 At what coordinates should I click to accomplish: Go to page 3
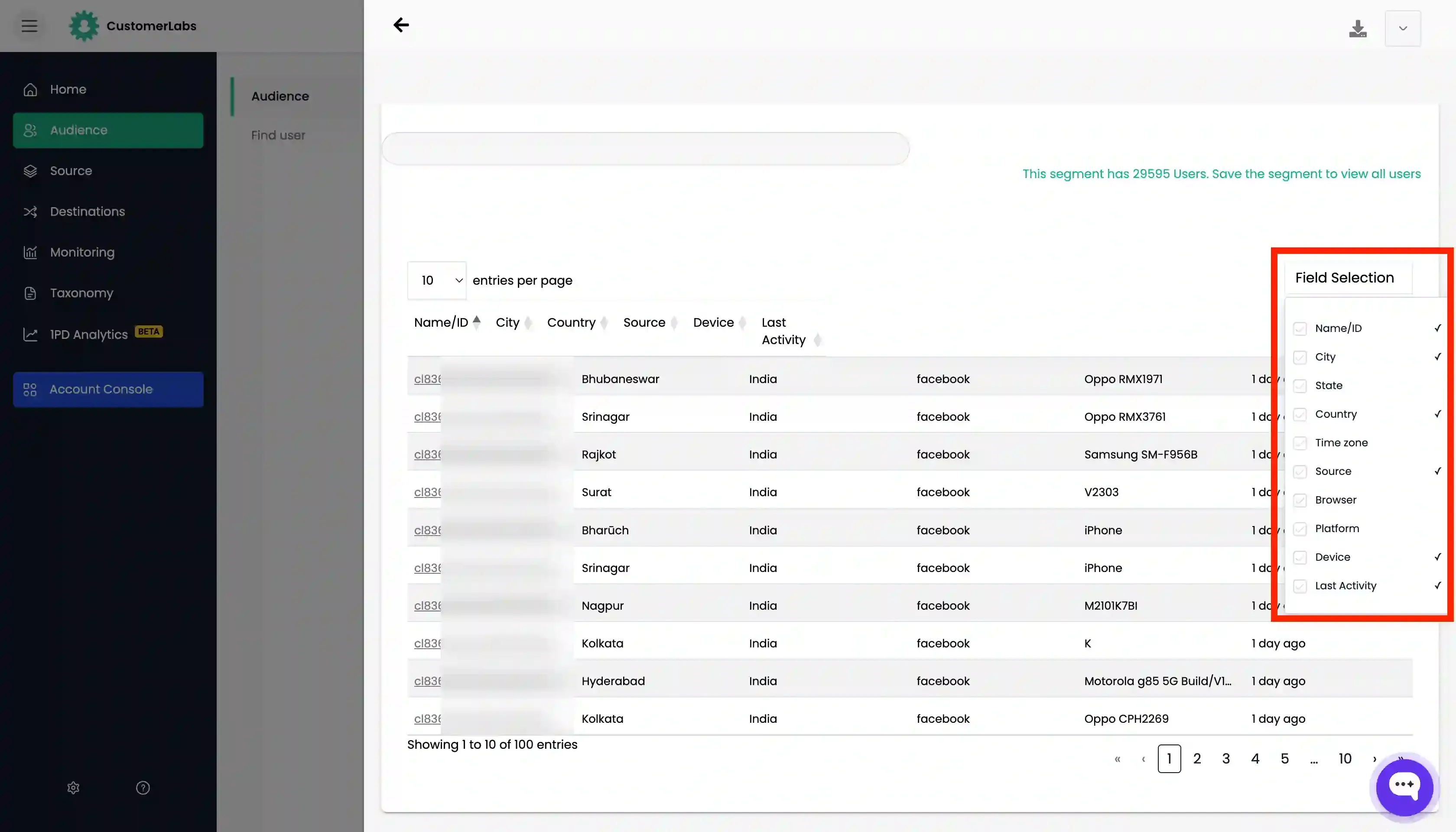(x=1226, y=759)
